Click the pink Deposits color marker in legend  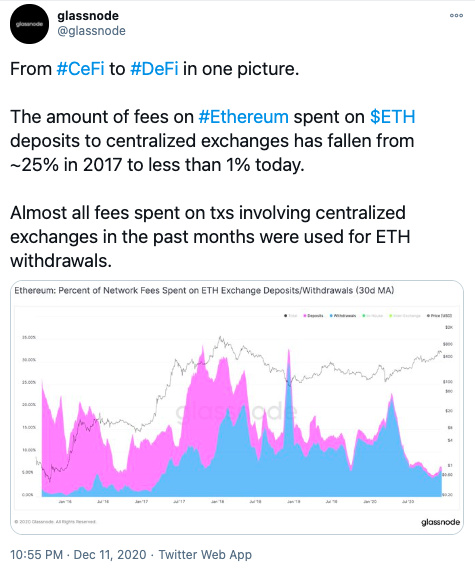coord(305,316)
